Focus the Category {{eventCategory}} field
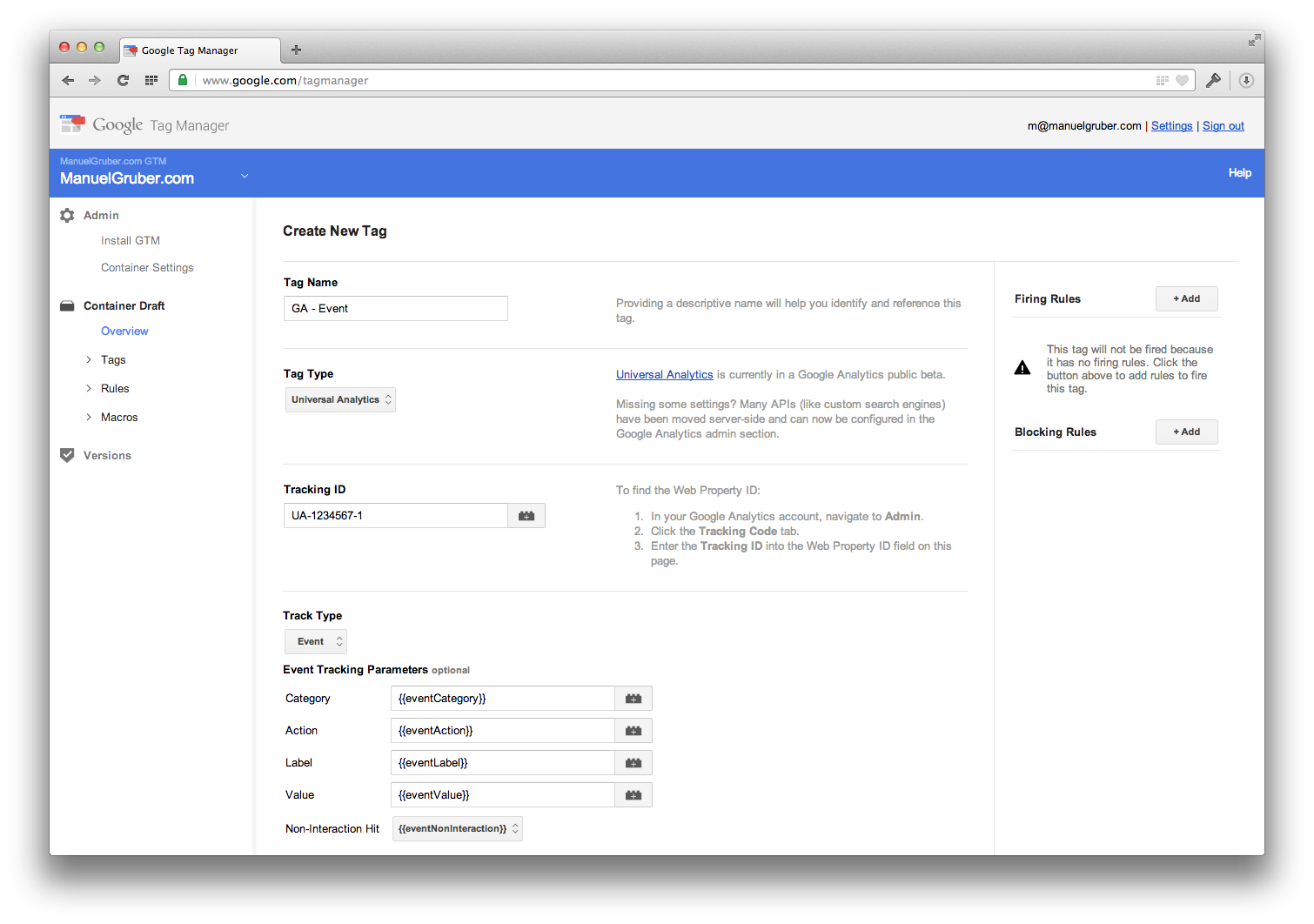 point(503,699)
